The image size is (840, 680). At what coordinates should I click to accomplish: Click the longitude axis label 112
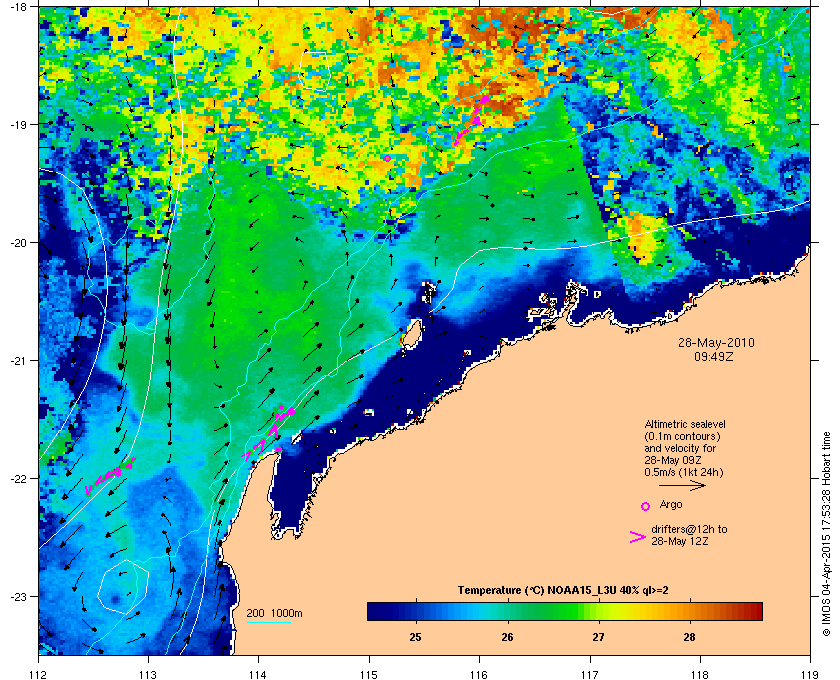39,674
